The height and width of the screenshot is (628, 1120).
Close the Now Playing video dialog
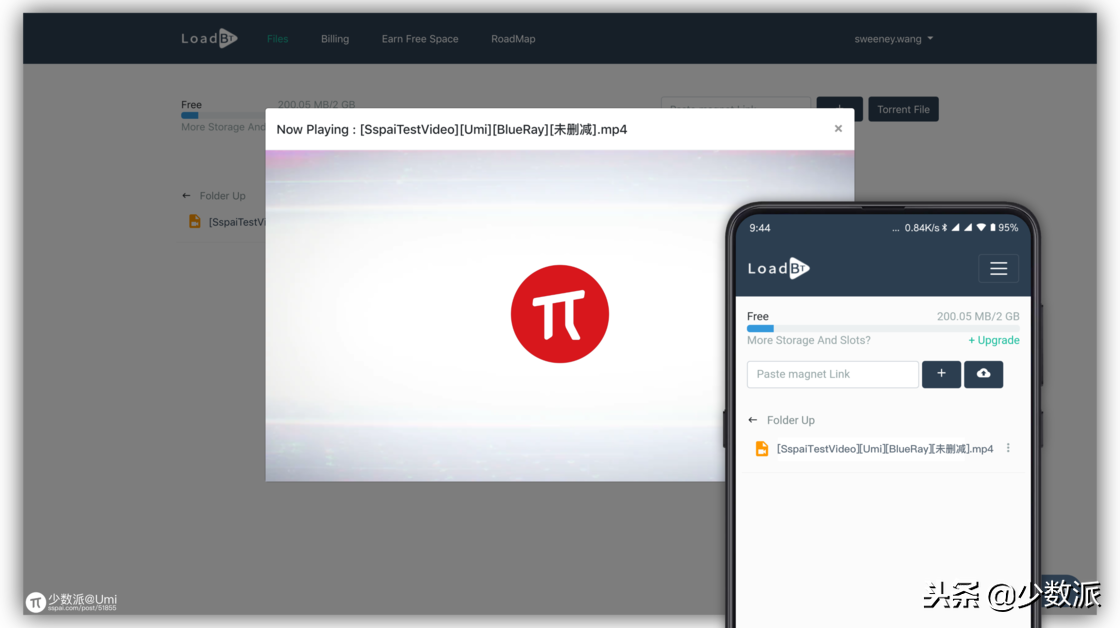coord(838,129)
